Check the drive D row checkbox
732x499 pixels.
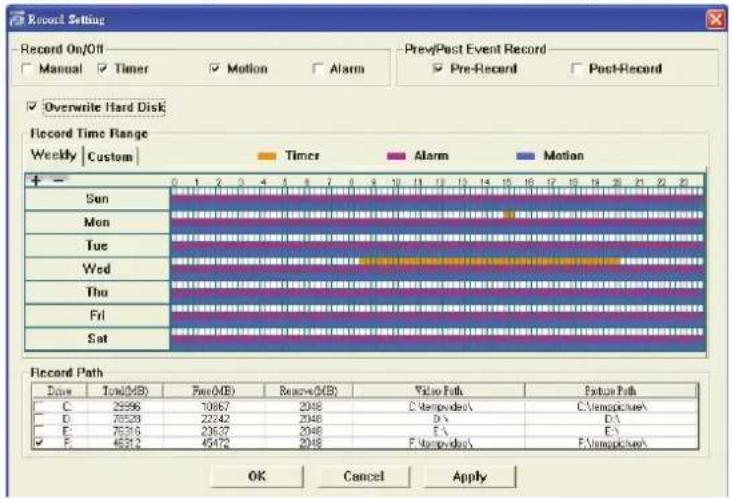tap(39, 419)
